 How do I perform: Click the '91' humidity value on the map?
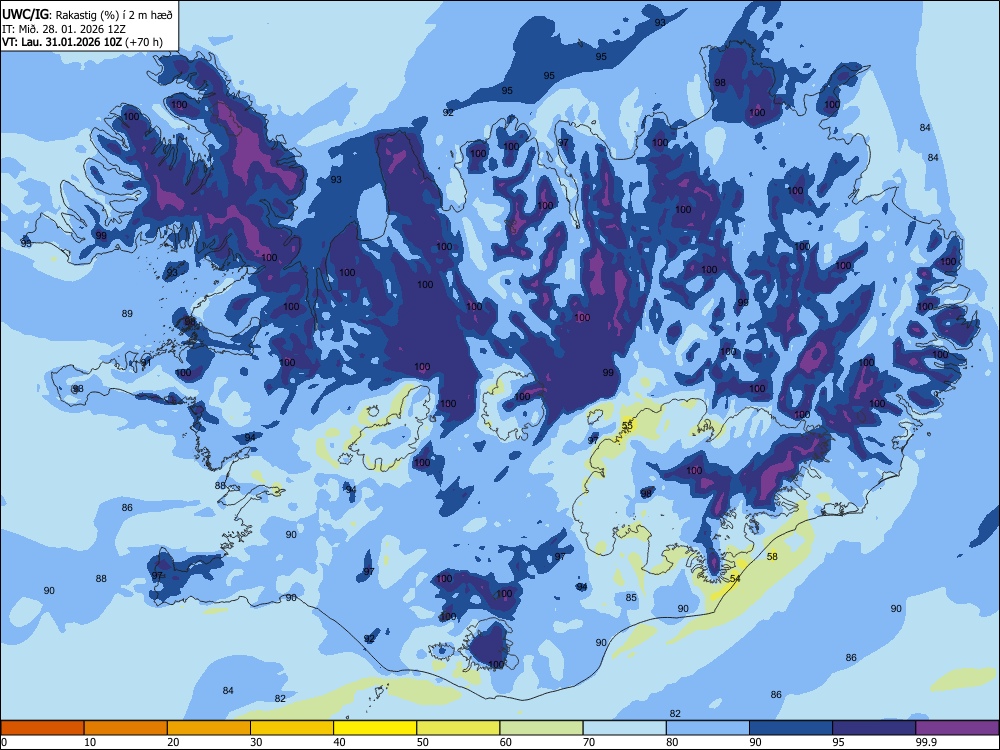146,363
